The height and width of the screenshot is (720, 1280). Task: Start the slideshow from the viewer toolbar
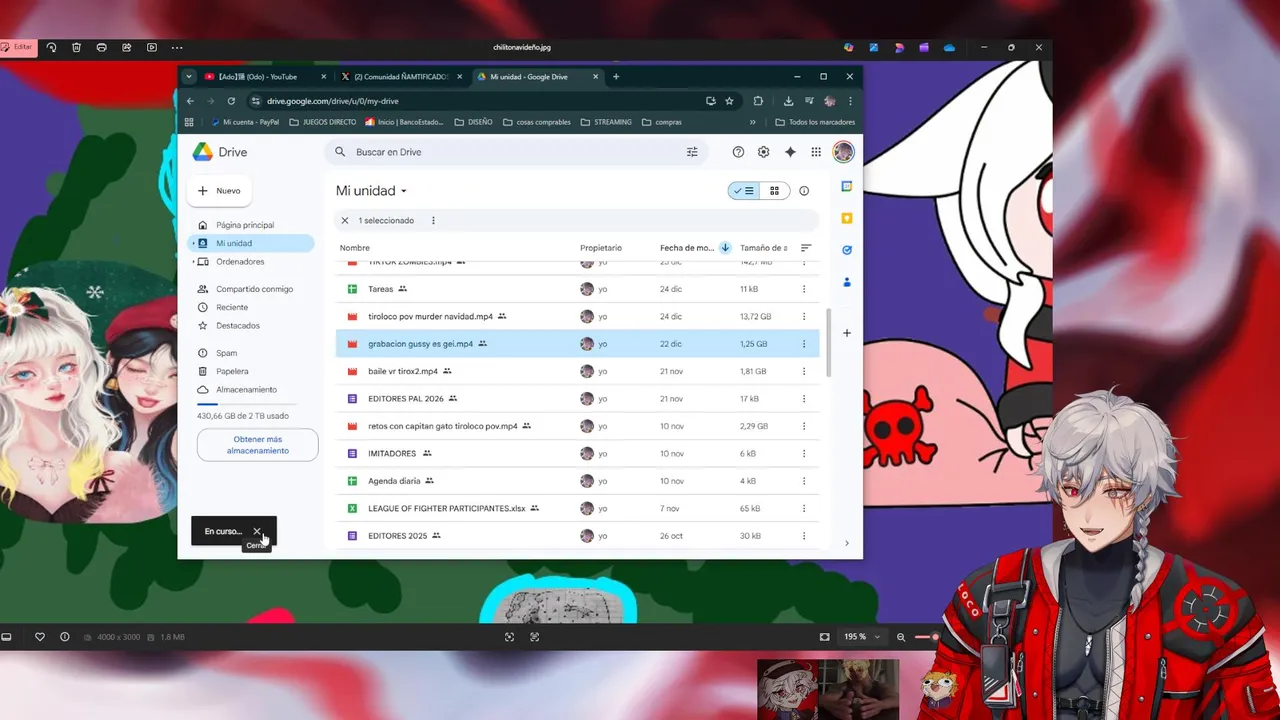click(x=152, y=47)
